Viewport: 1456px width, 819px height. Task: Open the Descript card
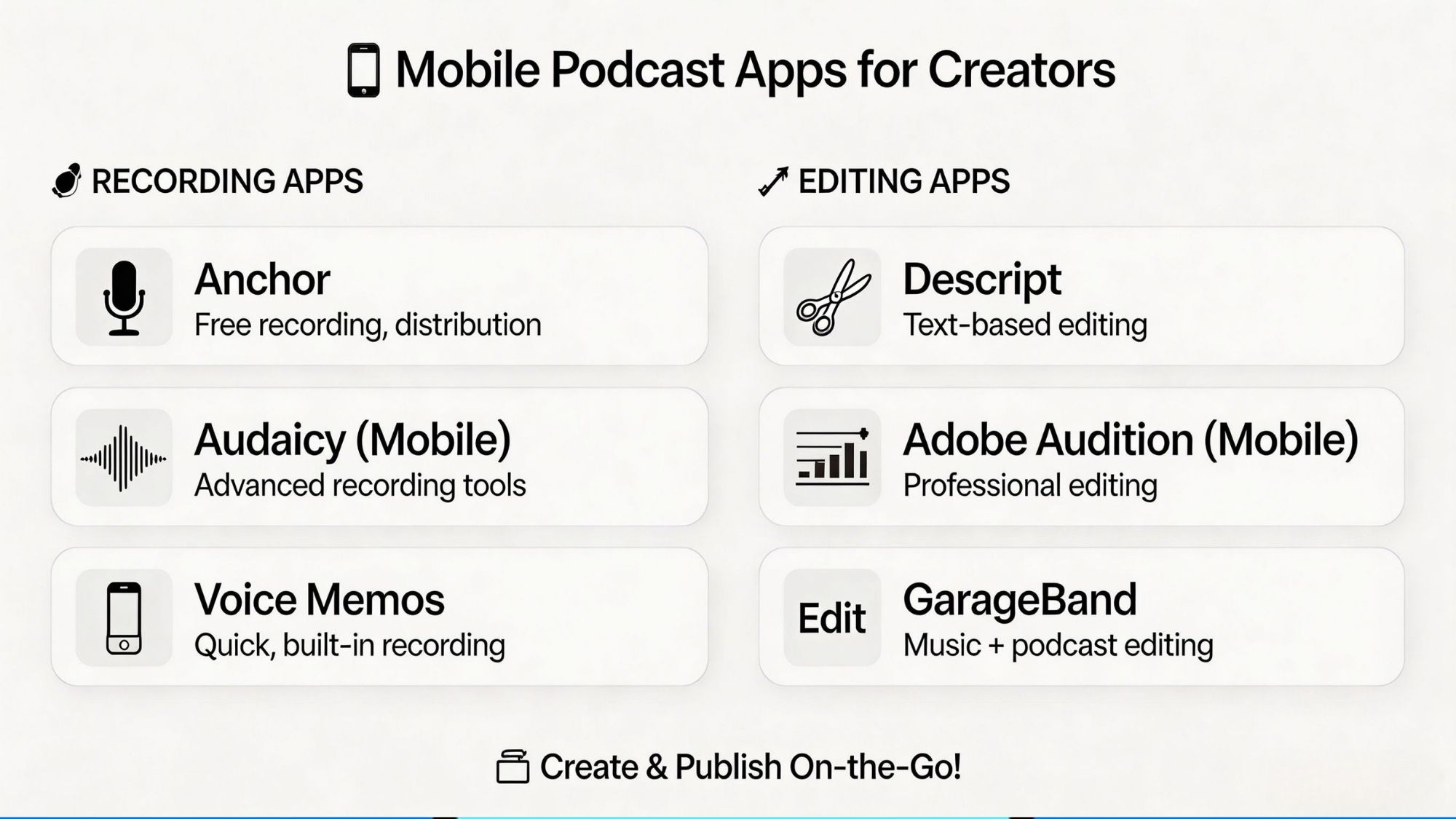point(1081,296)
